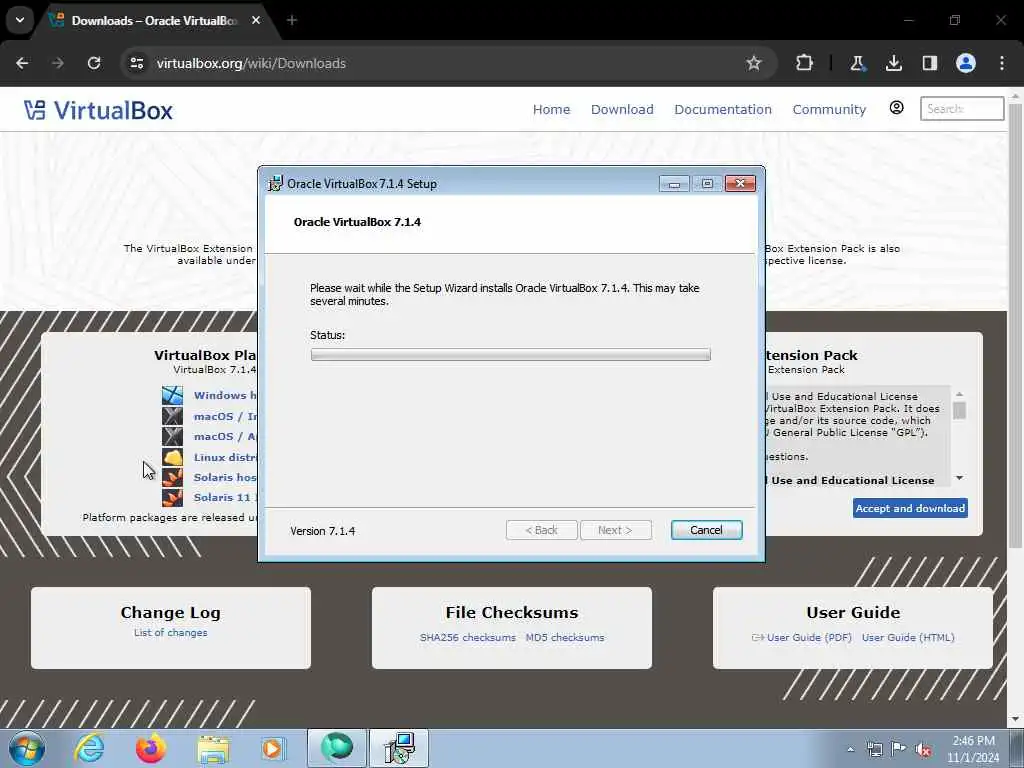
Task: Focus the website Search field
Action: (962, 108)
